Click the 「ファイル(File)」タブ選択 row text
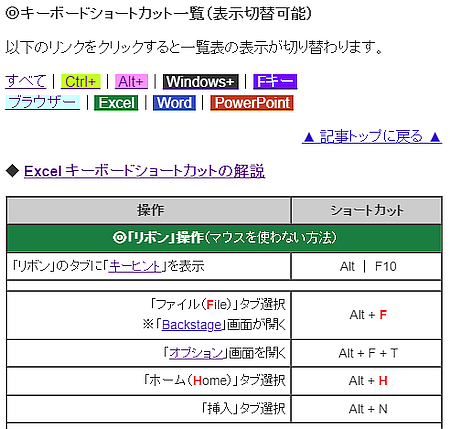 click(x=217, y=304)
